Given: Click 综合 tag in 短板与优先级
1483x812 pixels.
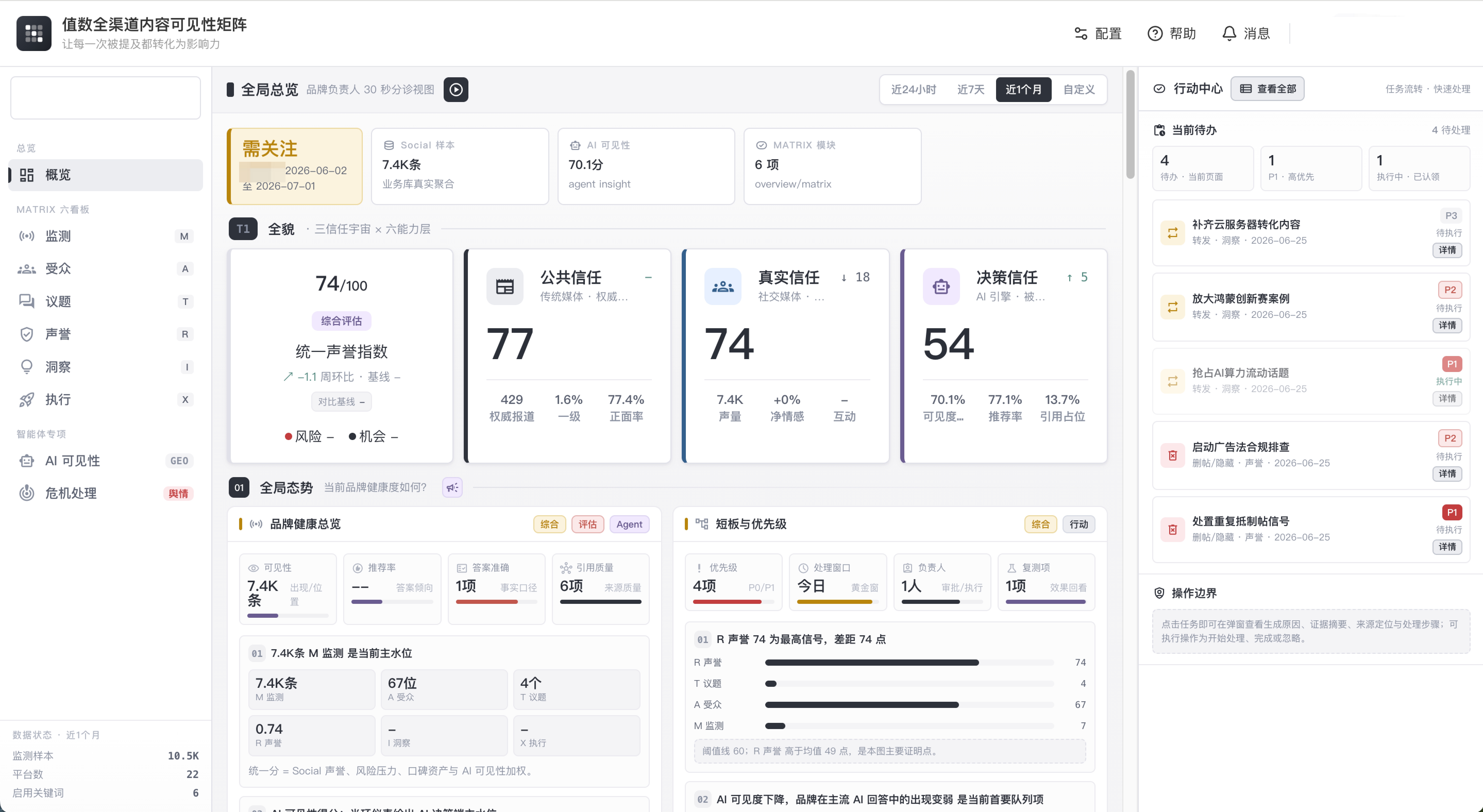Looking at the screenshot, I should (1040, 524).
